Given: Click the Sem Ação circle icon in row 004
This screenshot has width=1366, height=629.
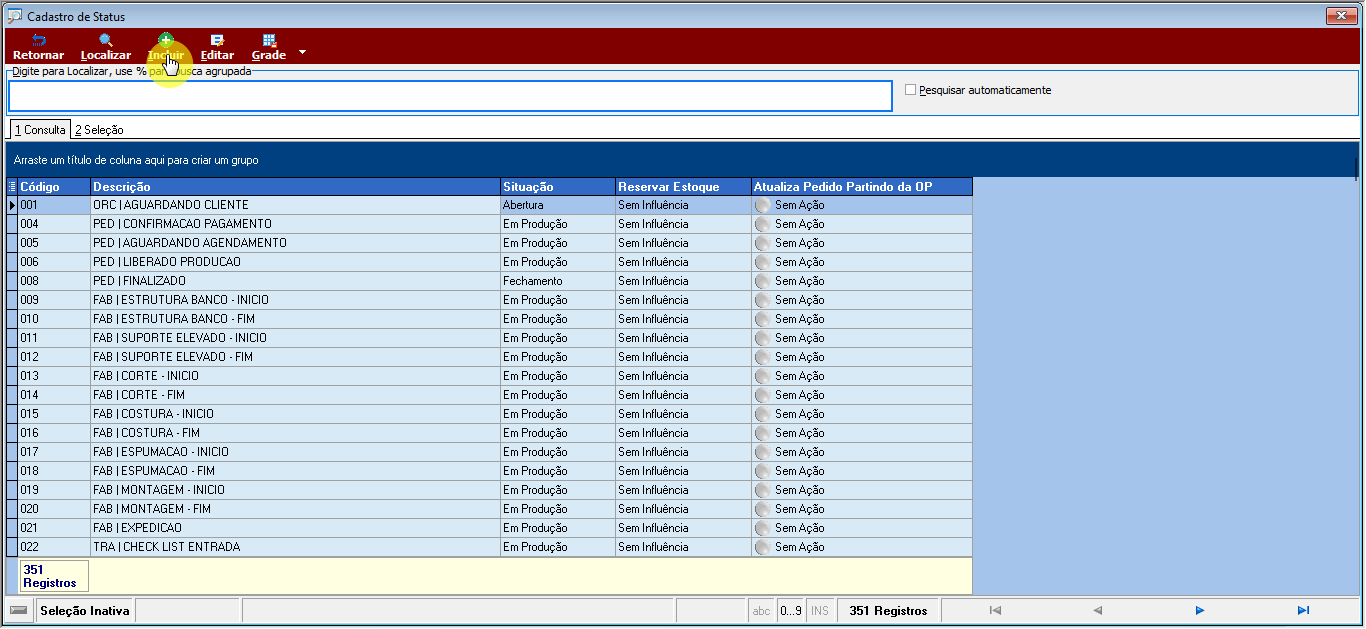Looking at the screenshot, I should click(763, 224).
